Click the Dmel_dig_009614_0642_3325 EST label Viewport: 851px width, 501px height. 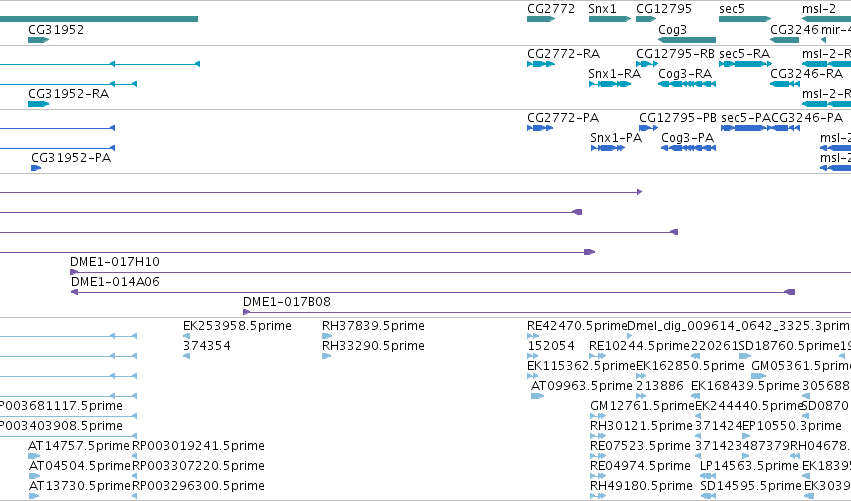739,326
